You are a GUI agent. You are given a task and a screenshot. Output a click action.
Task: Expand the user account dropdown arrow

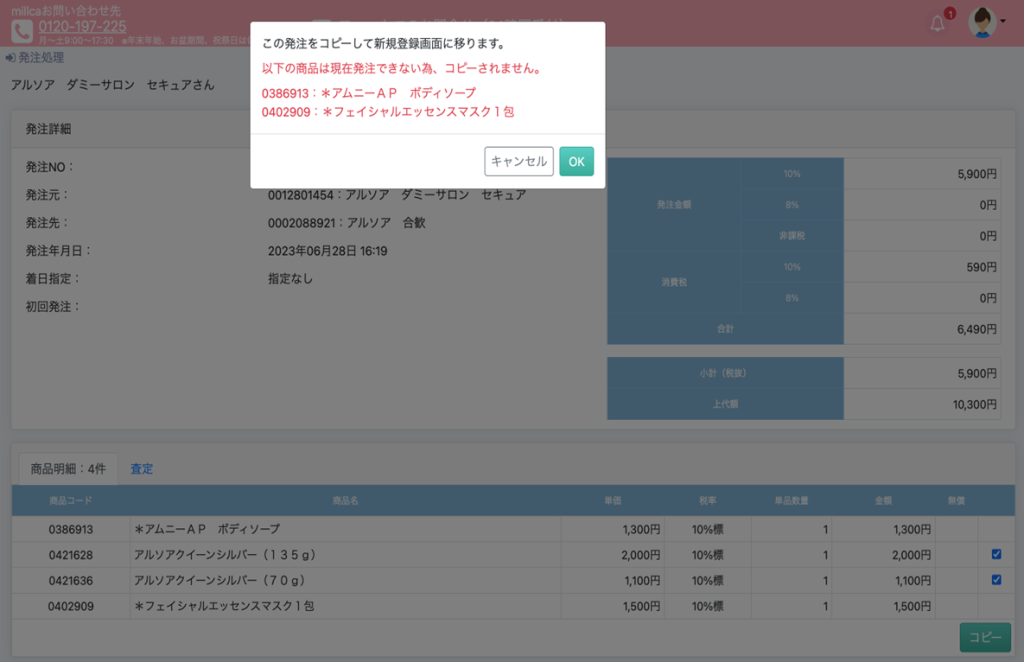(1003, 21)
